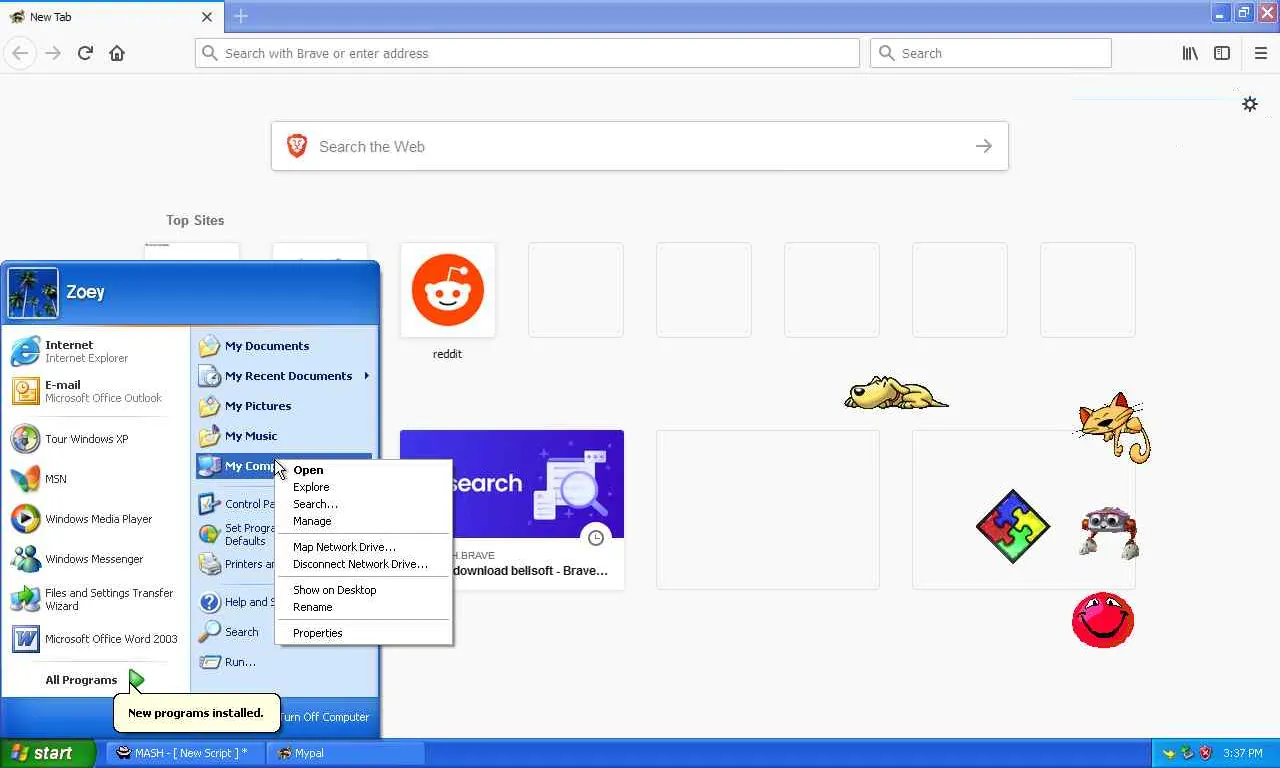The height and width of the screenshot is (768, 1280).
Task: Click the New programs installed balloon
Action: (x=196, y=713)
